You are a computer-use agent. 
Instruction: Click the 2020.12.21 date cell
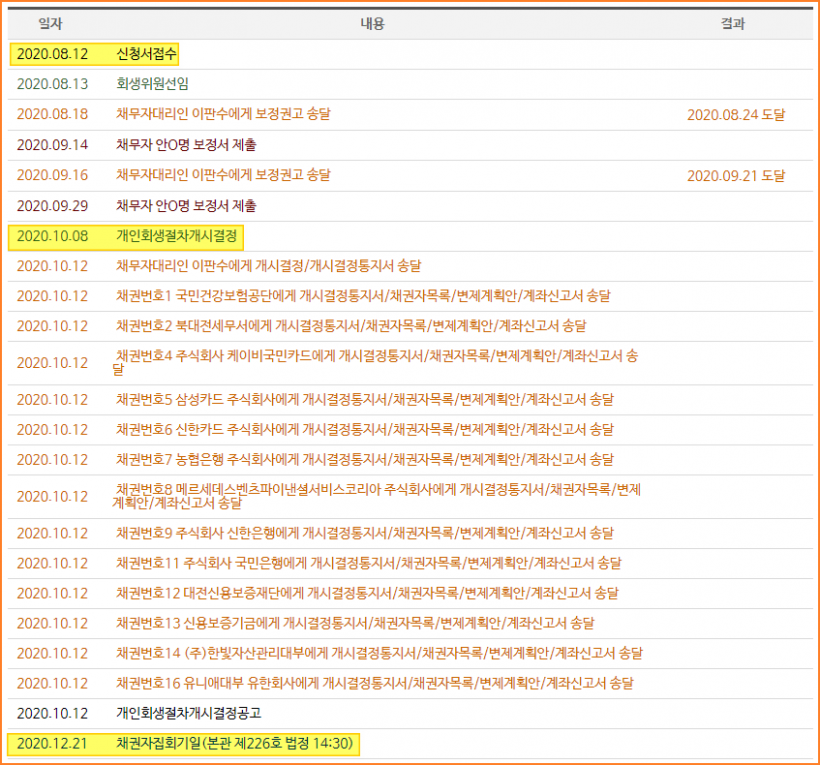(x=52, y=743)
